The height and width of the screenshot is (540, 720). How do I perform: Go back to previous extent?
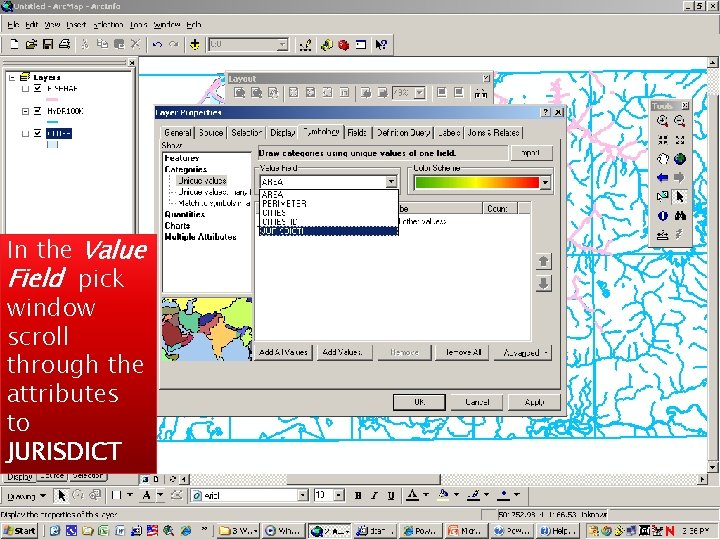coord(662,177)
